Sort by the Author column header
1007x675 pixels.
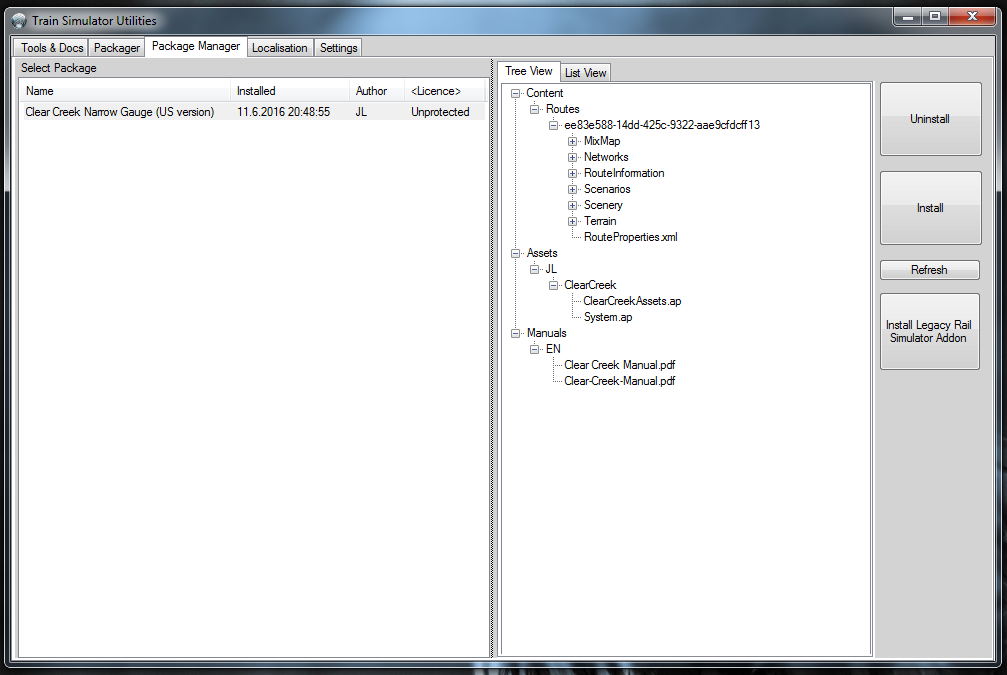pyautogui.click(x=377, y=91)
